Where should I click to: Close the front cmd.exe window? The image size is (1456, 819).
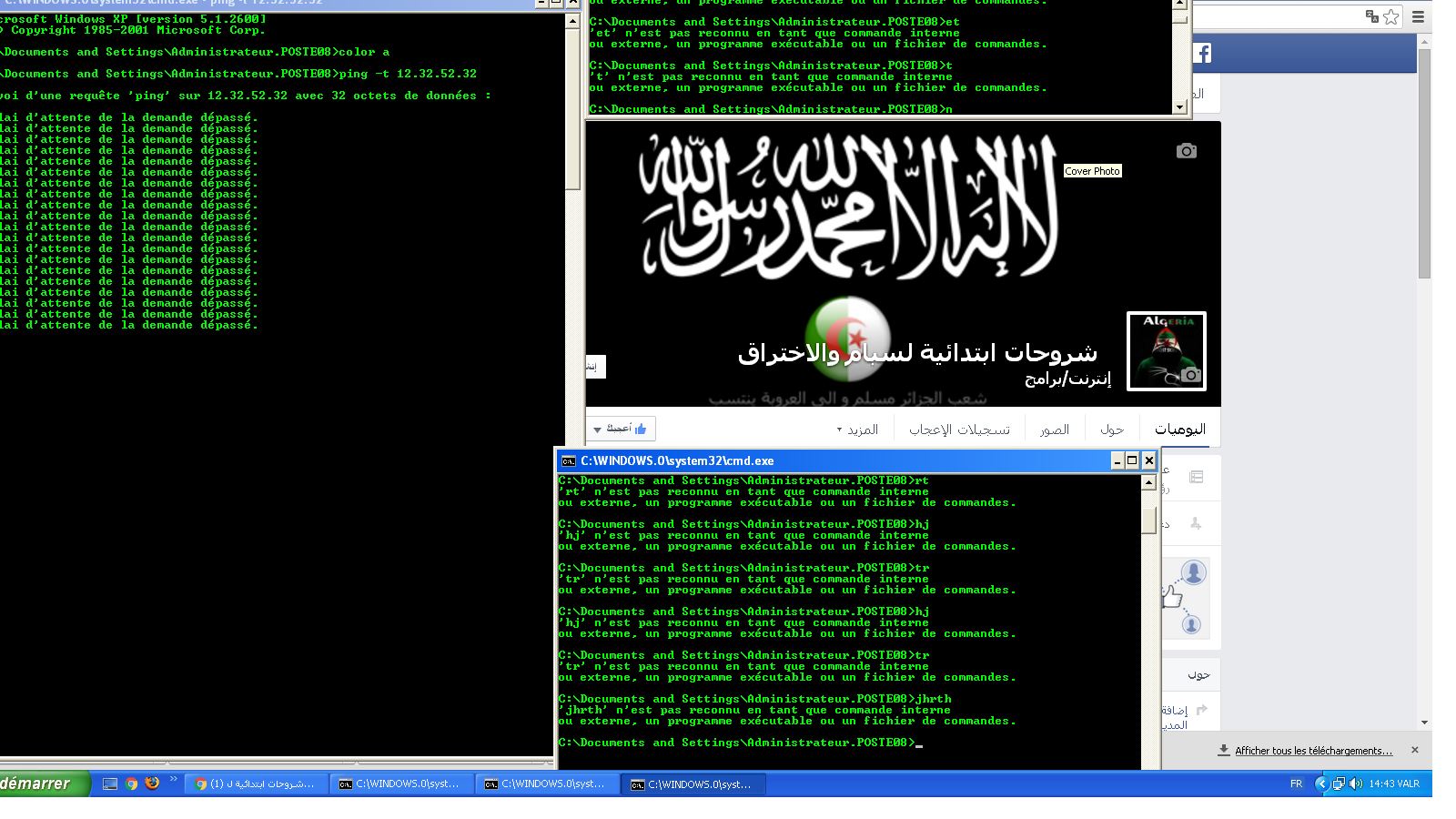click(1148, 460)
